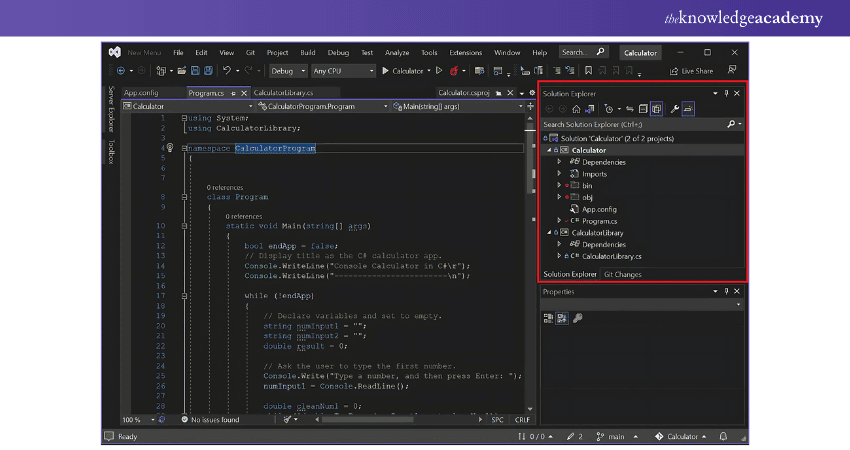Image resolution: width=850 pixels, height=450 pixels.
Task: Click Save All icon in main toolbar
Action: coord(208,71)
